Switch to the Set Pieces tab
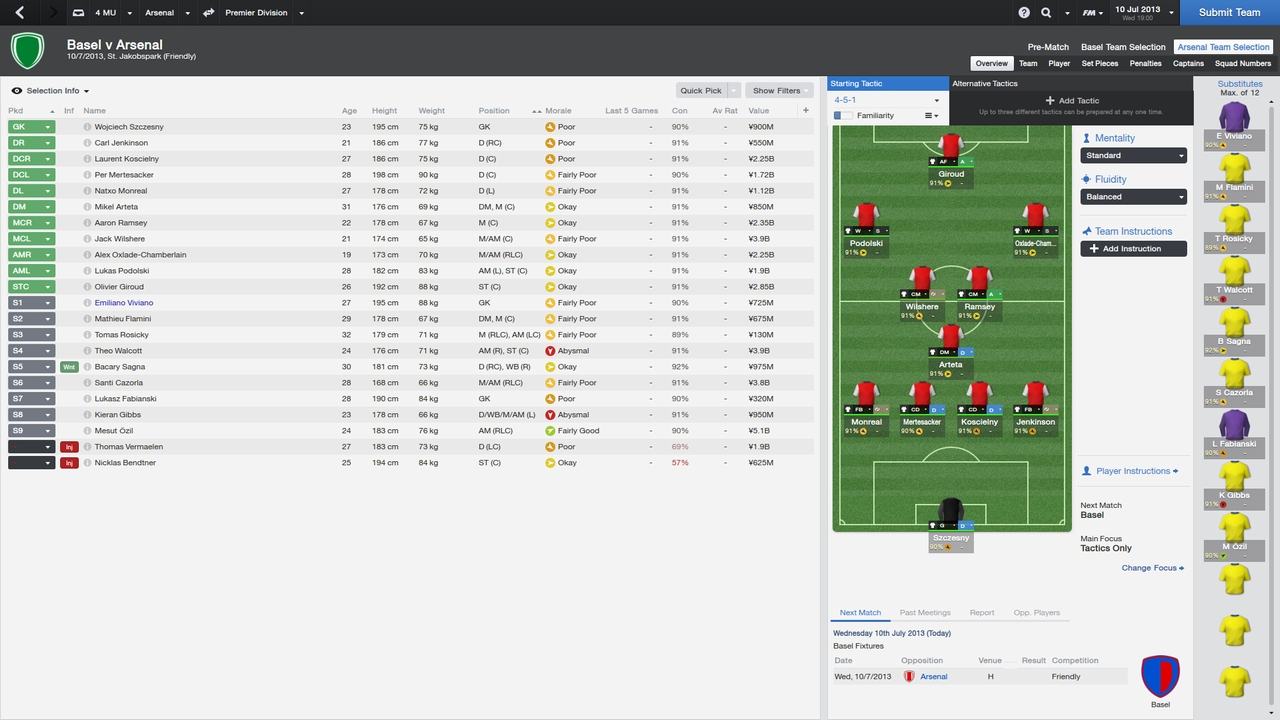Viewport: 1280px width, 720px height. (1099, 63)
